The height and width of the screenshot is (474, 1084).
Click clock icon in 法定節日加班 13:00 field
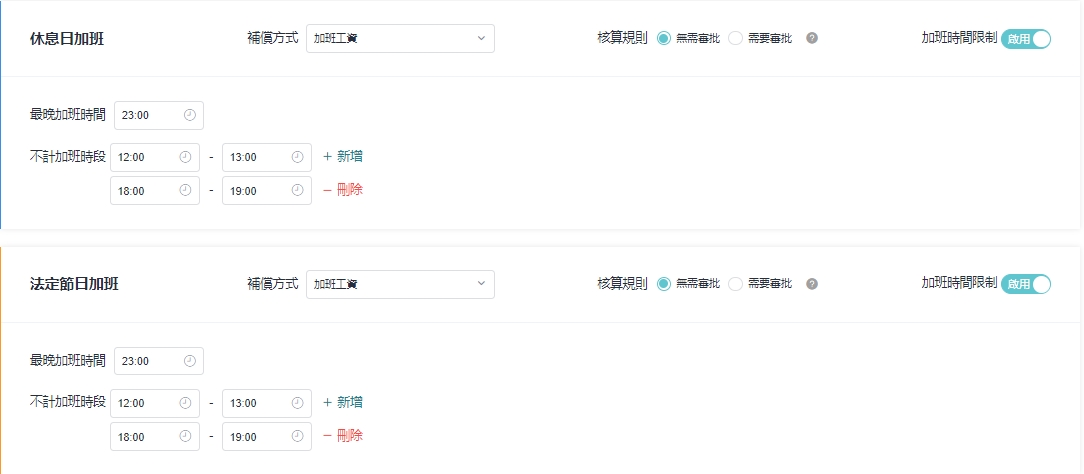297,403
